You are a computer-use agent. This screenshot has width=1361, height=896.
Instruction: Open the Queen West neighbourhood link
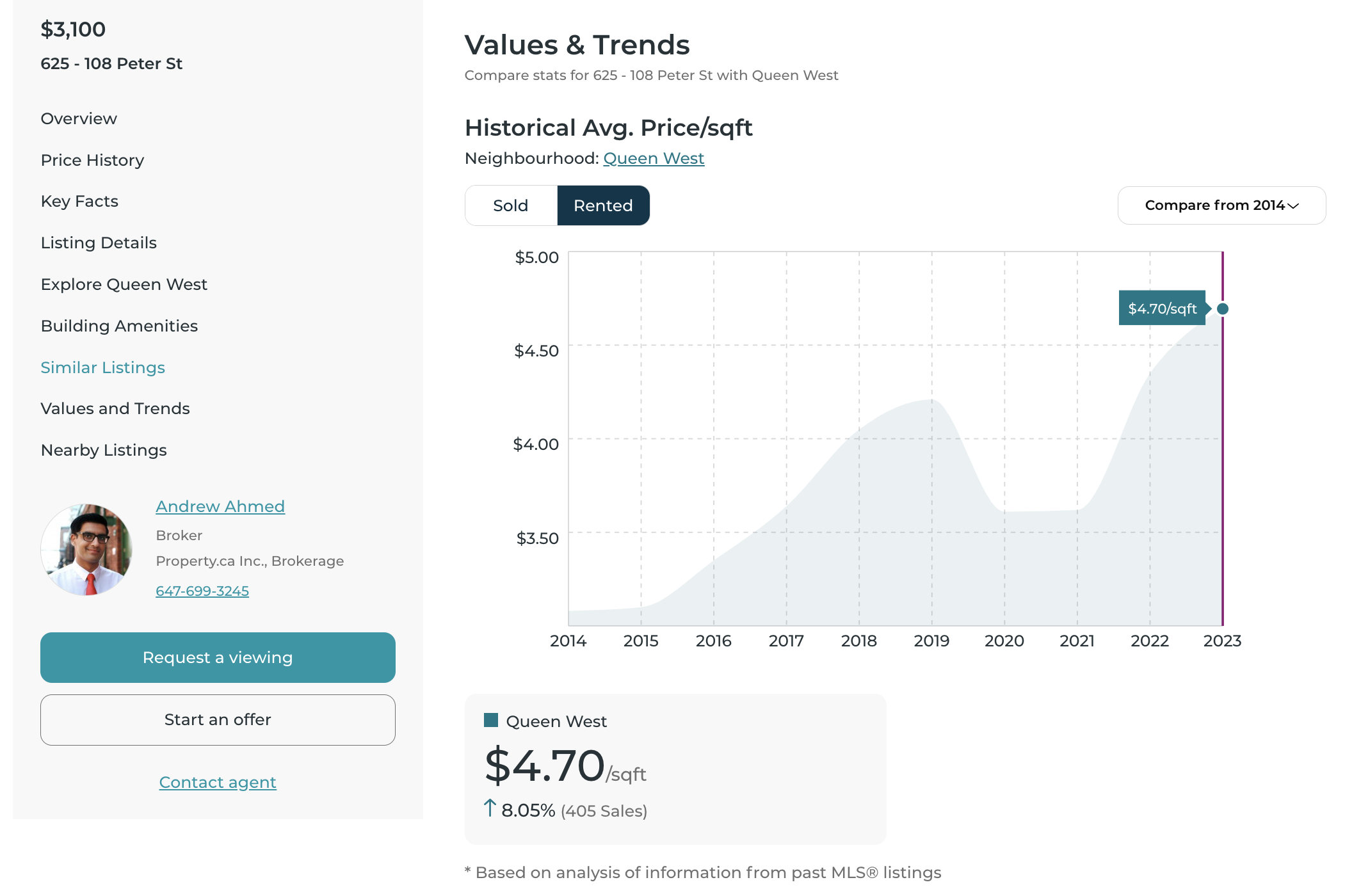[x=654, y=158]
